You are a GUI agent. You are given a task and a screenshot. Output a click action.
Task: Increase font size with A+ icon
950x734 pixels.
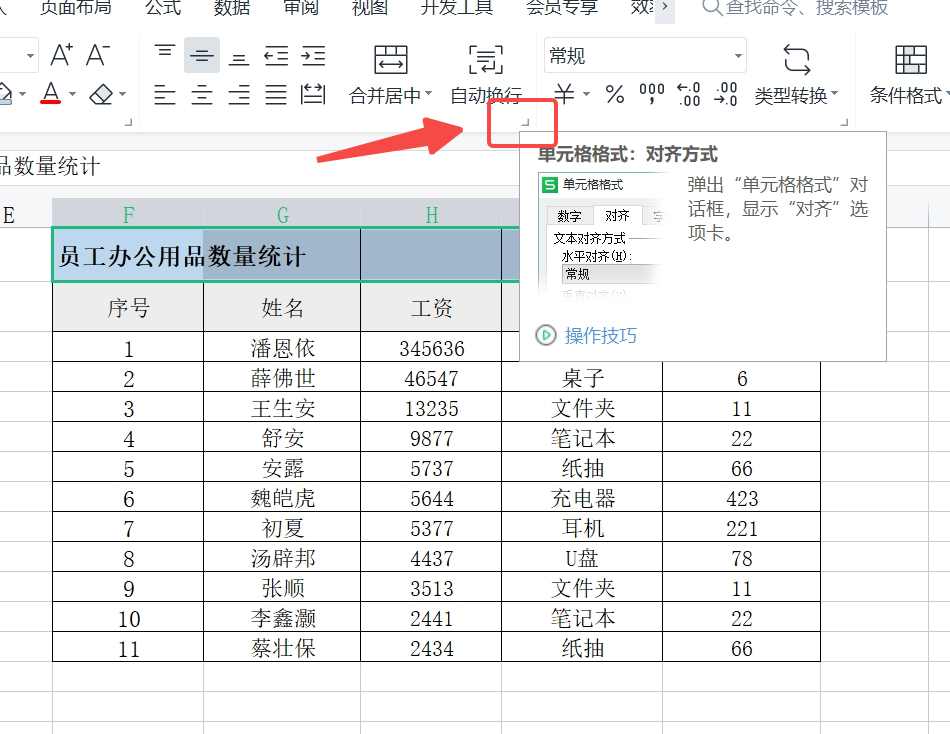pos(61,55)
